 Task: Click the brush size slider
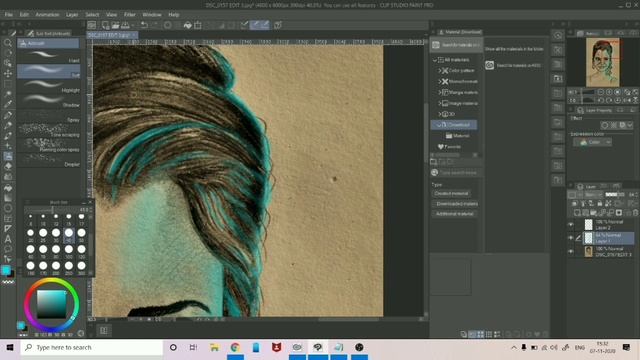(52, 210)
